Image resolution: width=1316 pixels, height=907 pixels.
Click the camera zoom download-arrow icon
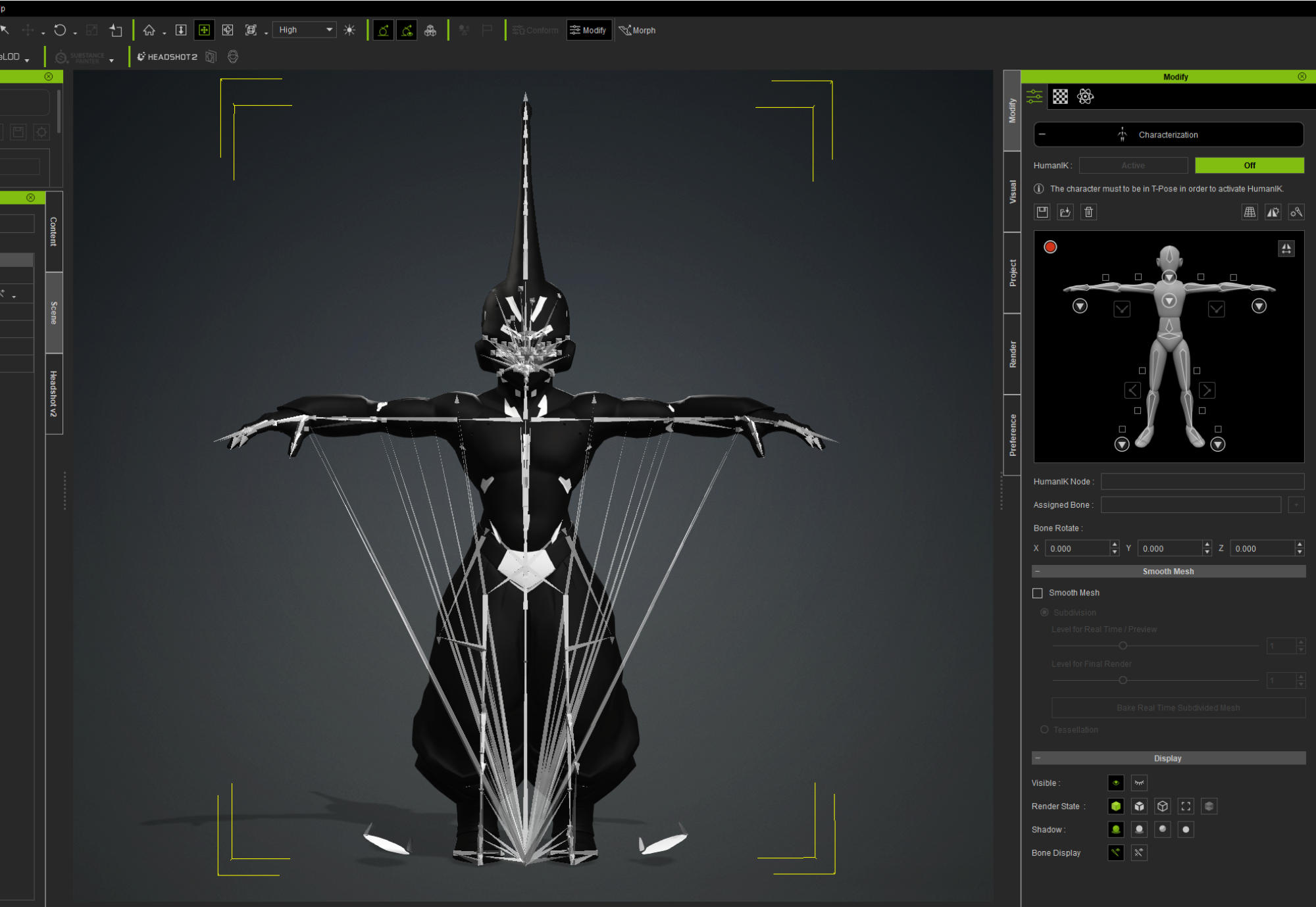tap(181, 30)
